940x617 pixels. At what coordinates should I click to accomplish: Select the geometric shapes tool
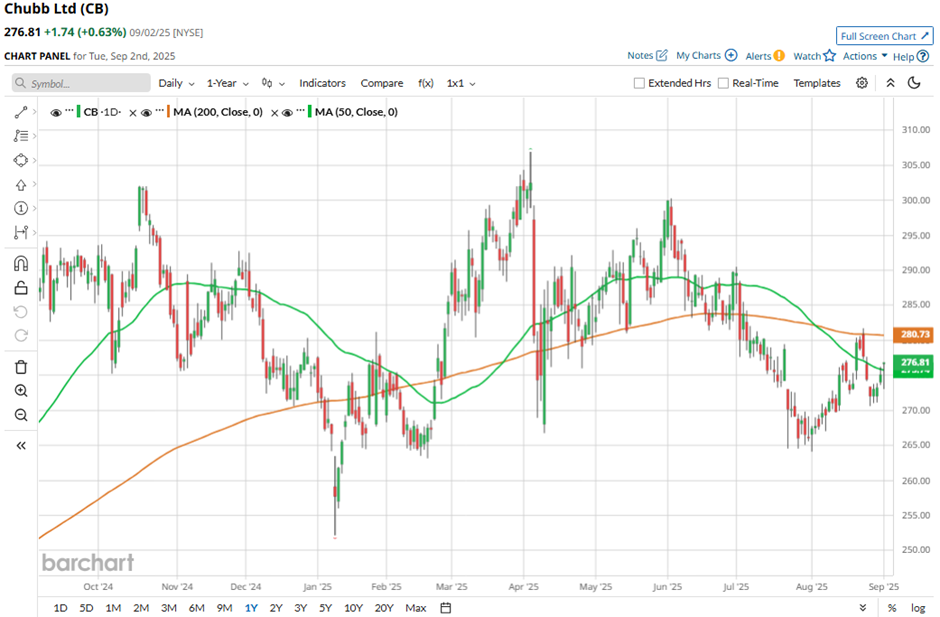(x=21, y=160)
